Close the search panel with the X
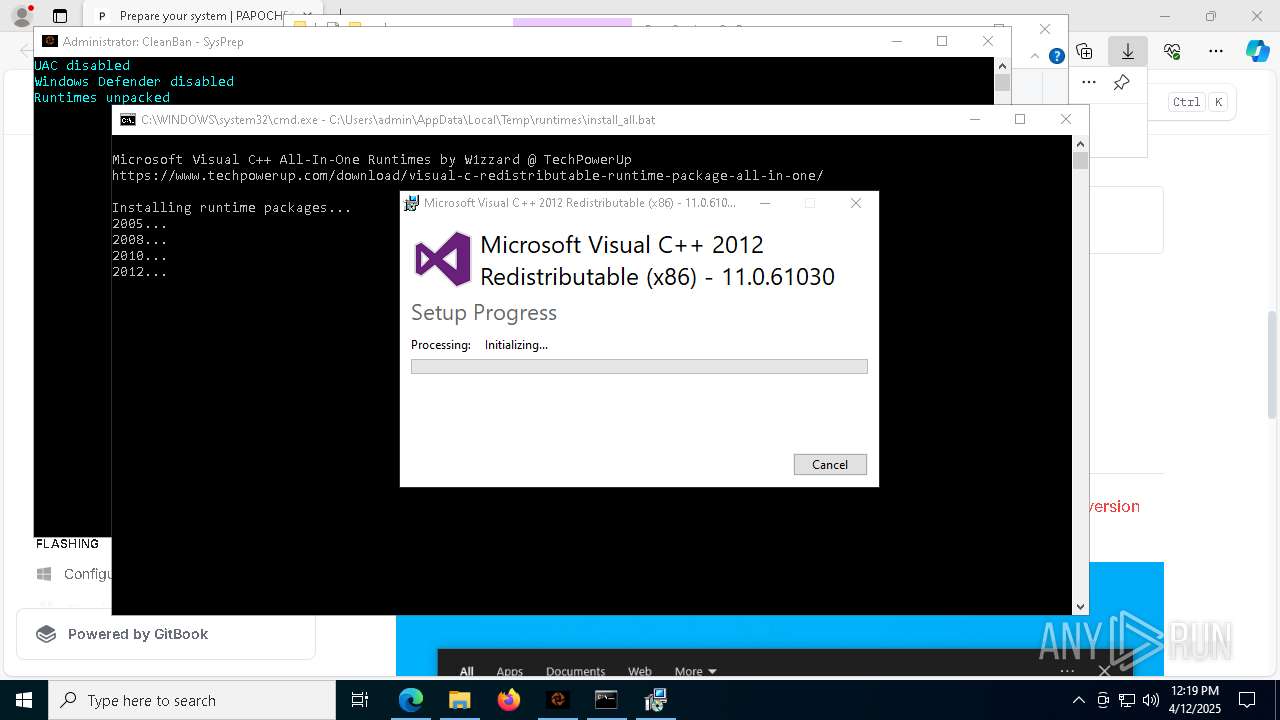The width and height of the screenshot is (1280, 720). [x=1104, y=670]
